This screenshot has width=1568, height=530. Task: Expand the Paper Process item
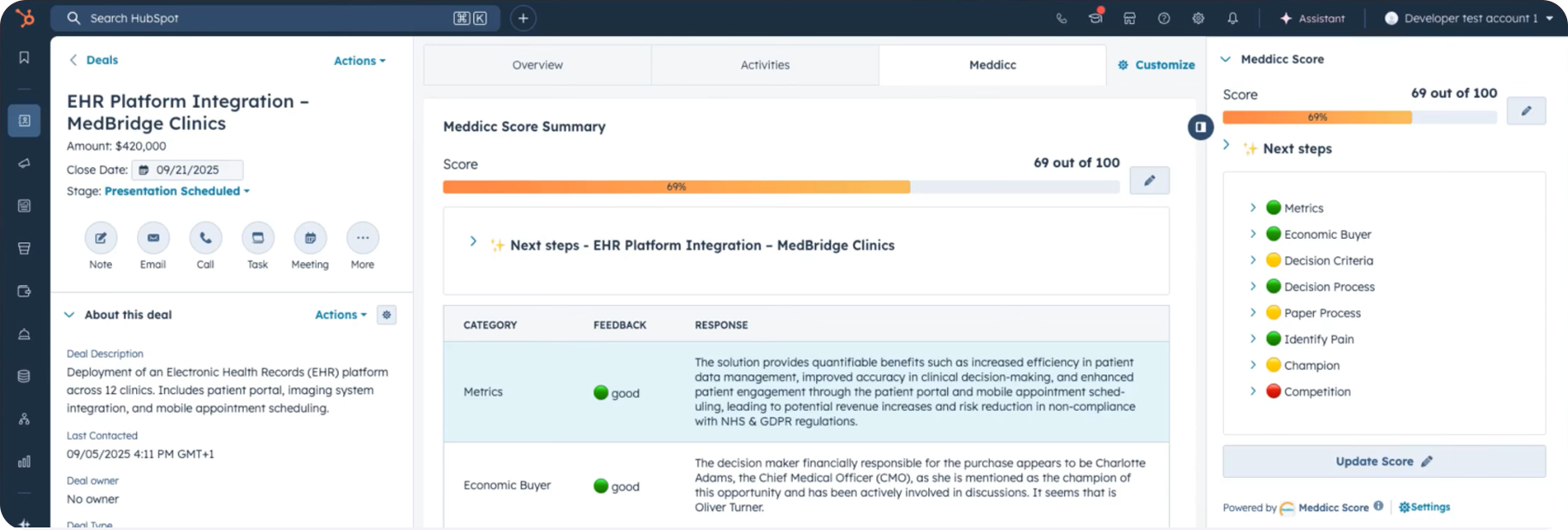[1252, 313]
